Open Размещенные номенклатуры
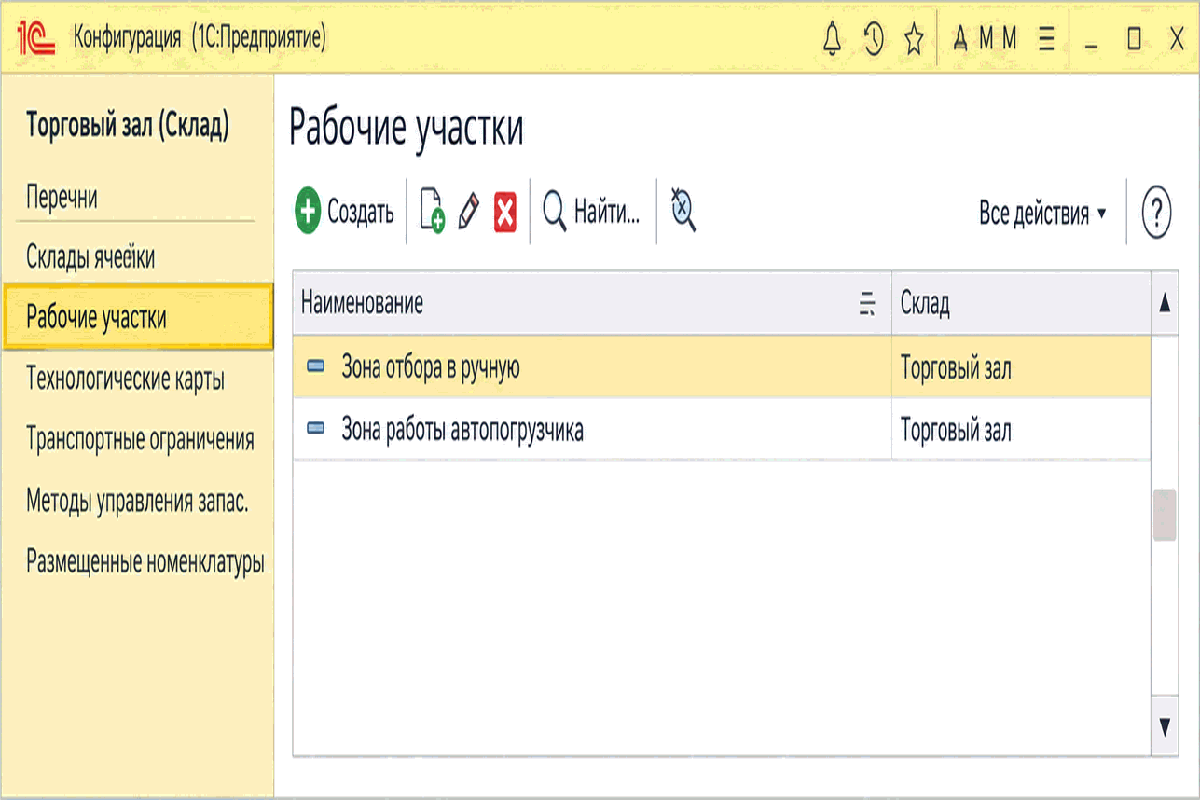This screenshot has width=1200, height=800. [145, 562]
